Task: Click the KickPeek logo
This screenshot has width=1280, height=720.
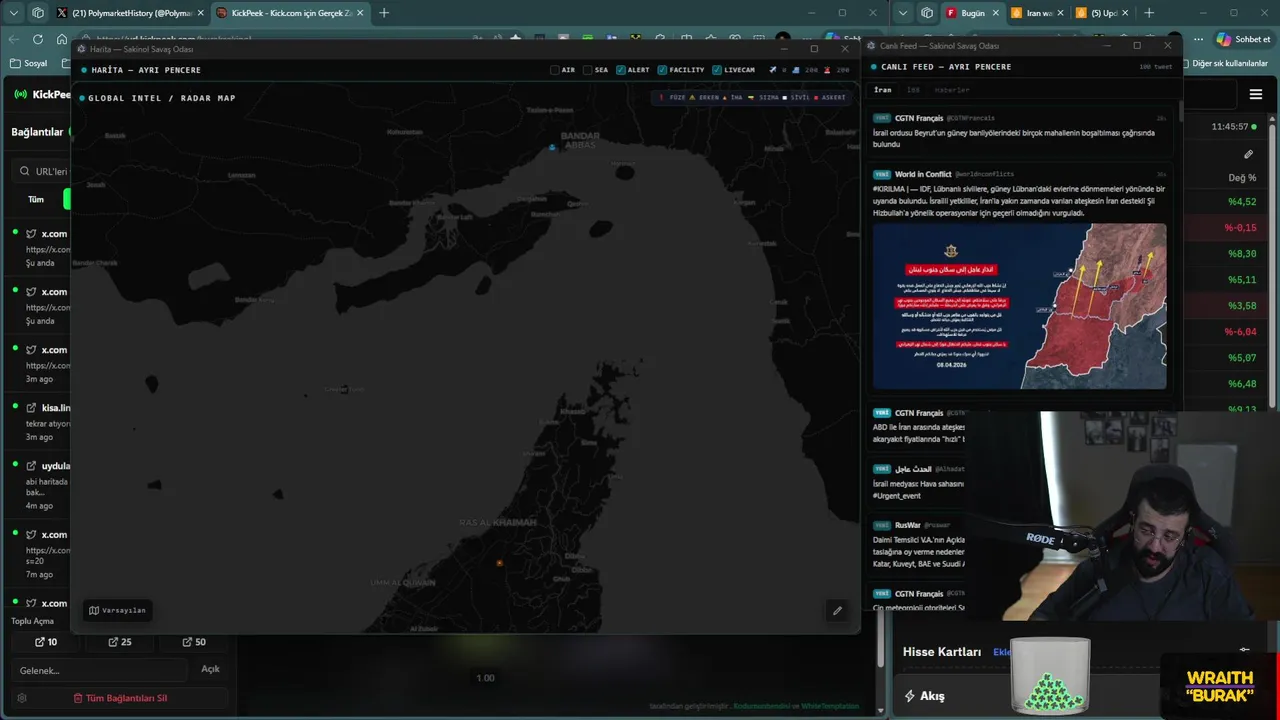Action: (x=42, y=95)
